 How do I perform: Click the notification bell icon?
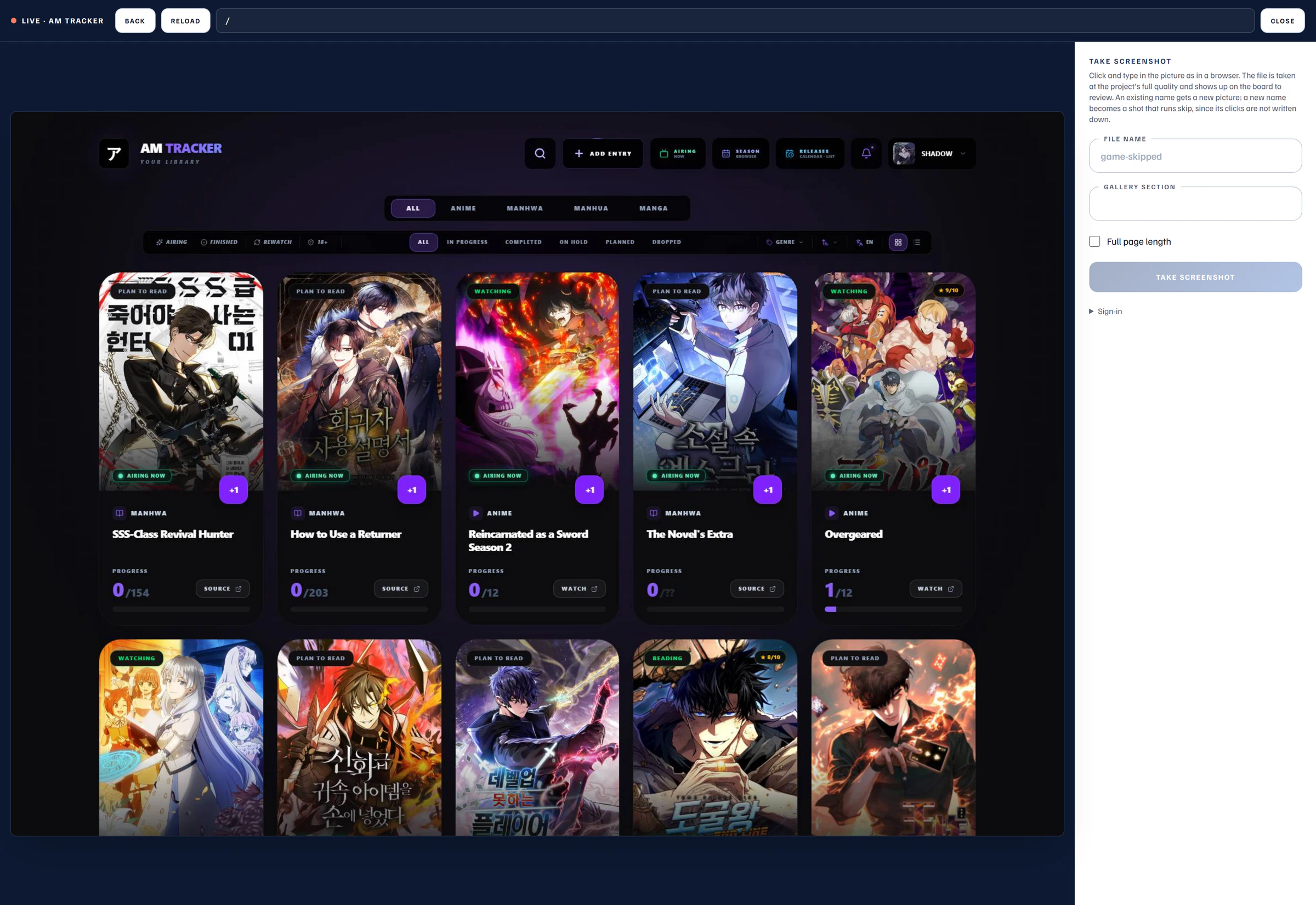pos(866,154)
